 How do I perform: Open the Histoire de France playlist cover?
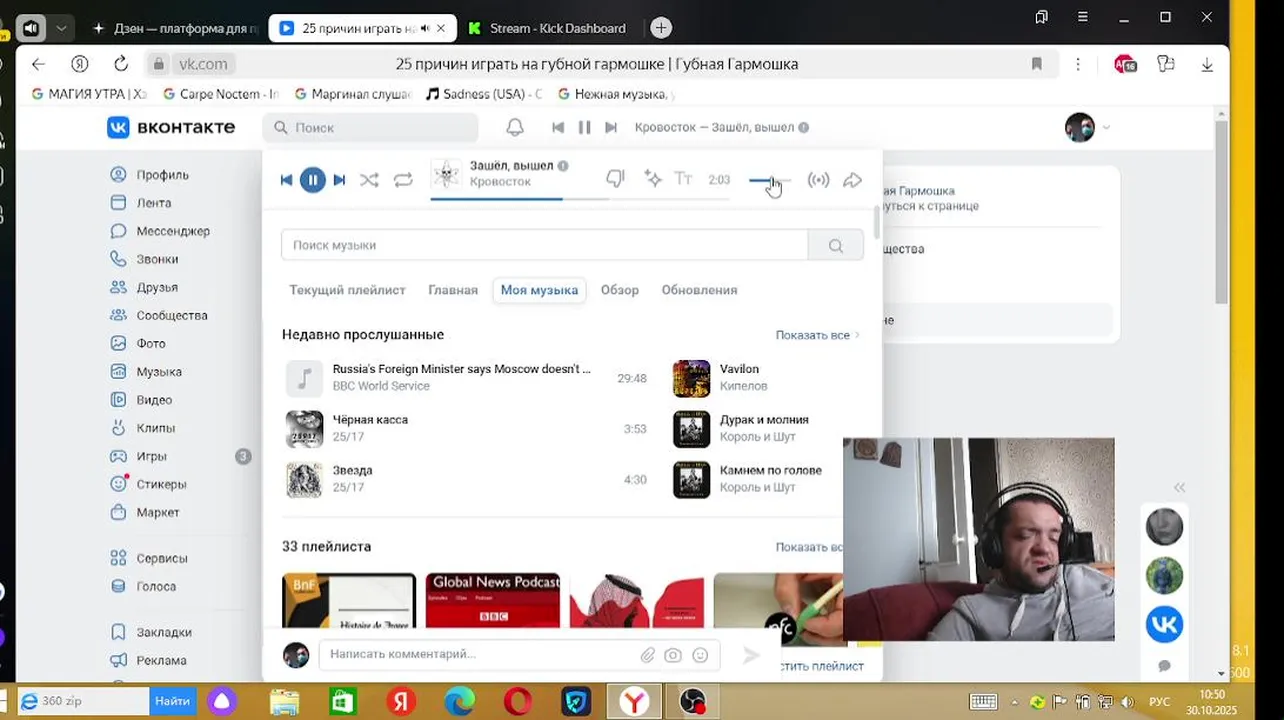click(349, 600)
